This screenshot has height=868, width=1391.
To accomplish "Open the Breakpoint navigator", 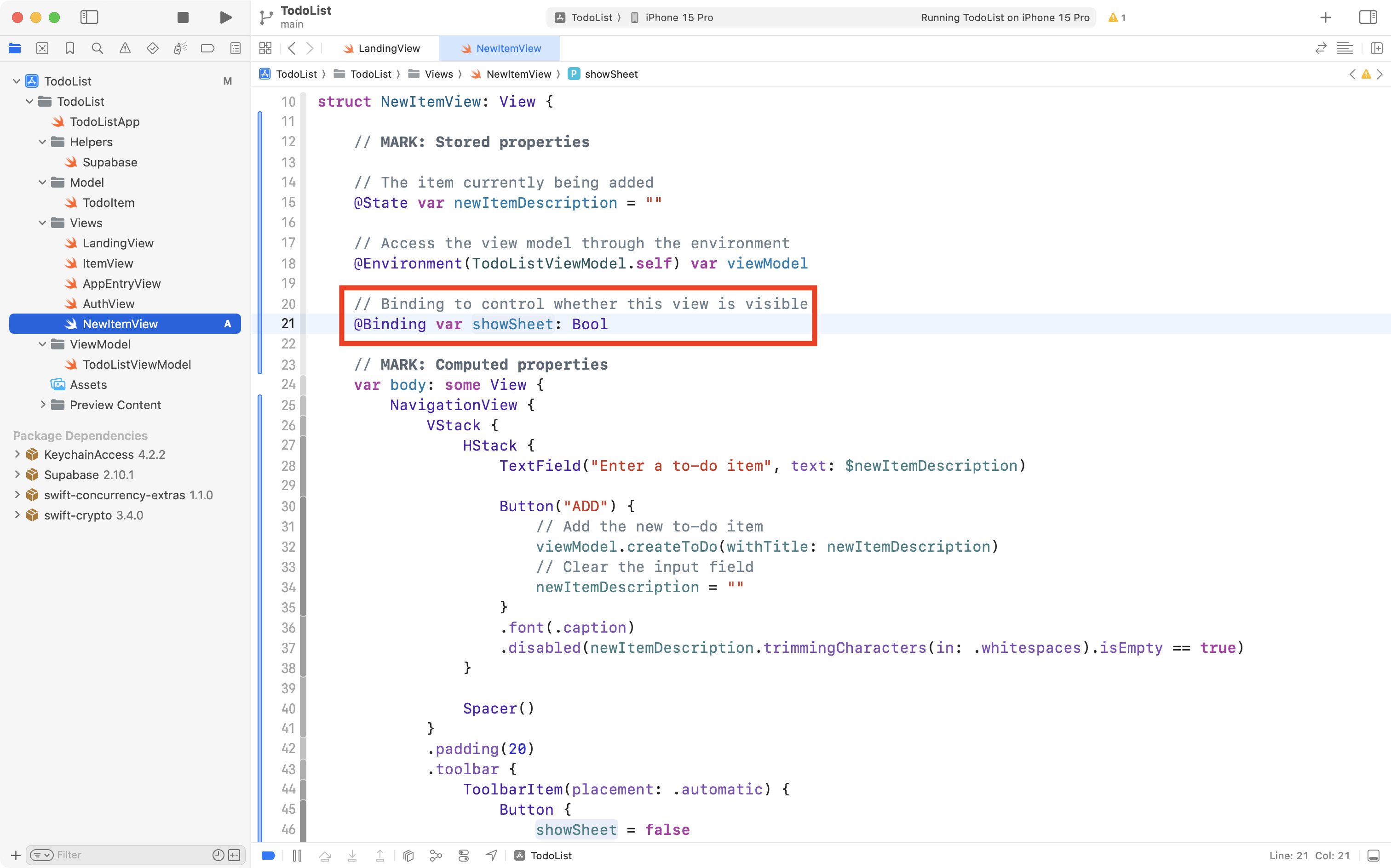I will [207, 48].
